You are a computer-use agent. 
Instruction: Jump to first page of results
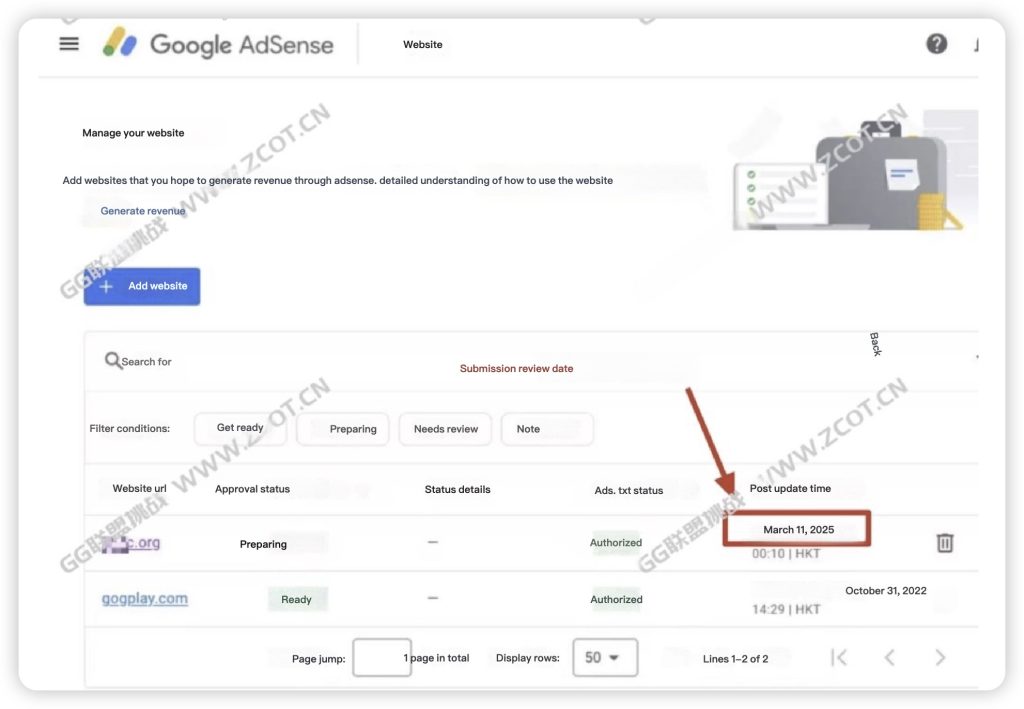839,657
